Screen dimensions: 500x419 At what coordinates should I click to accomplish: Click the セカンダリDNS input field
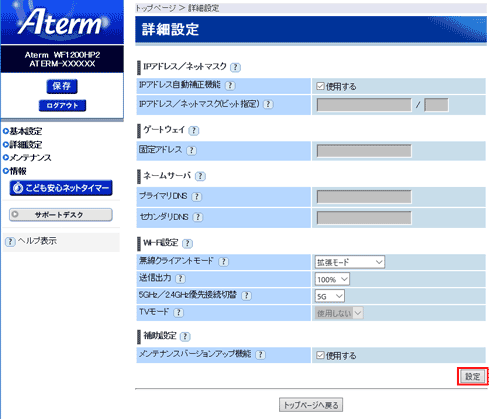click(x=364, y=218)
